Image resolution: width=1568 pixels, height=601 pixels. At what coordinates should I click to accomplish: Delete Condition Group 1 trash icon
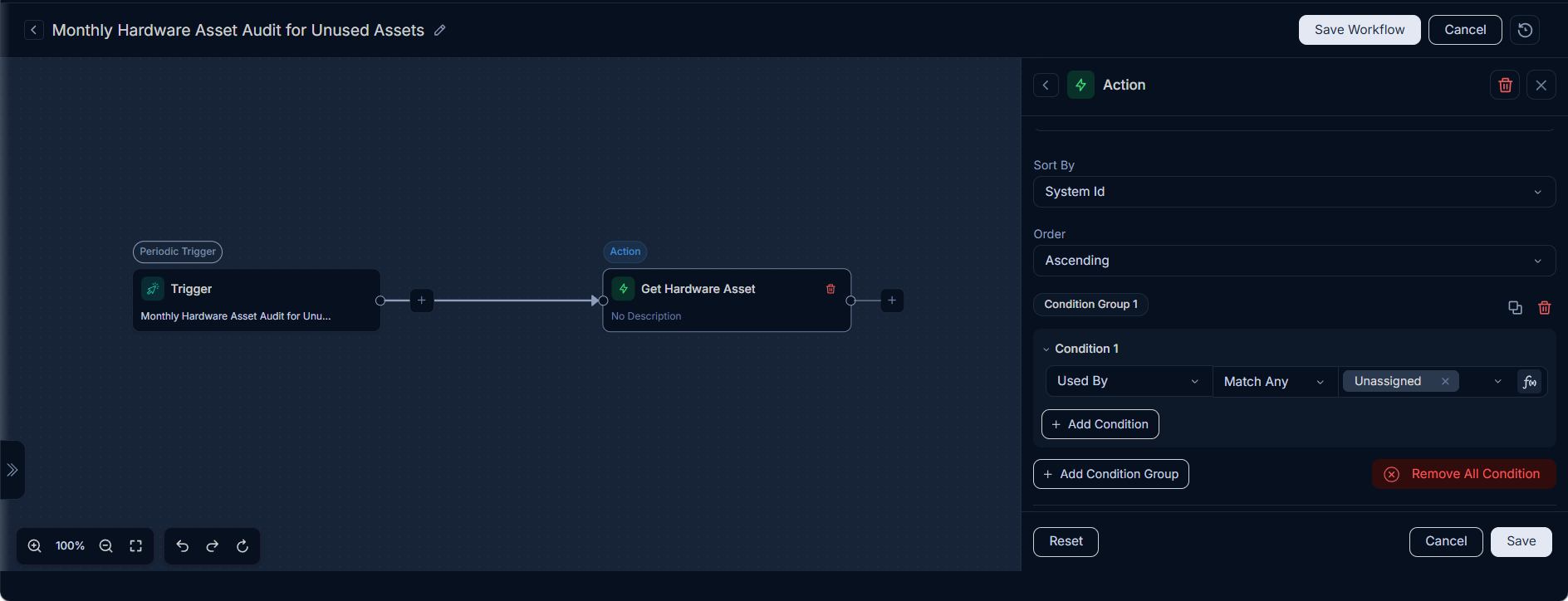click(1545, 308)
